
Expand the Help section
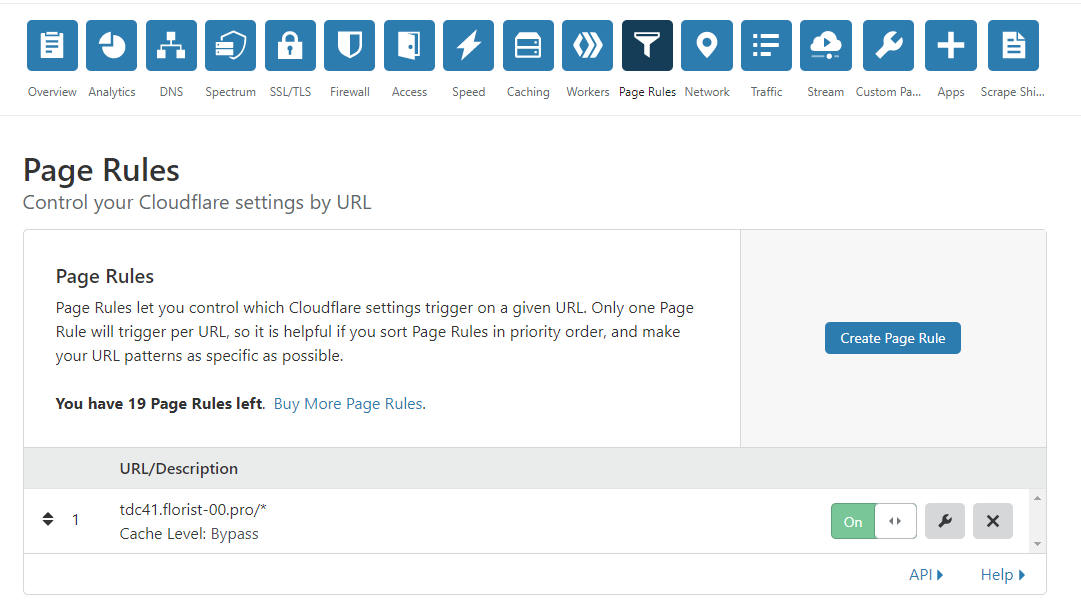pos(1003,575)
